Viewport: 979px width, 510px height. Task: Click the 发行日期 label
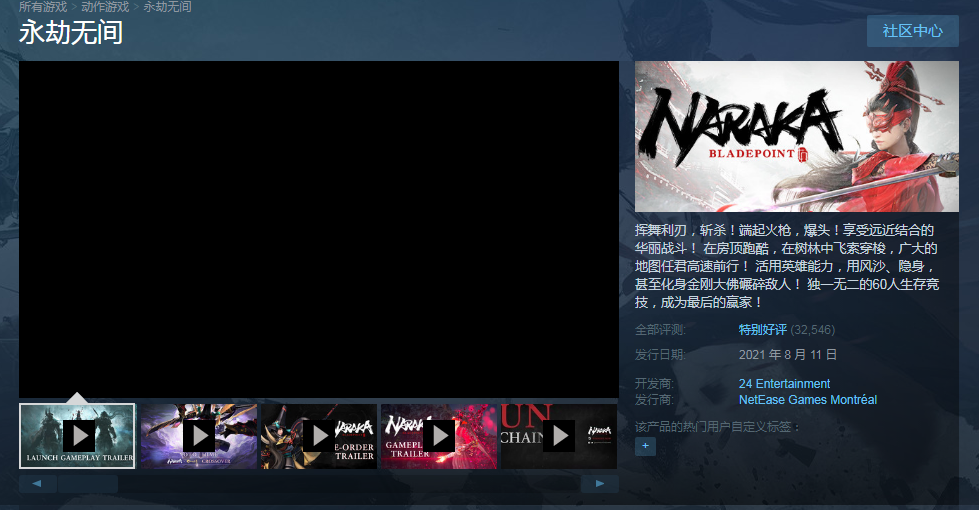coord(660,355)
